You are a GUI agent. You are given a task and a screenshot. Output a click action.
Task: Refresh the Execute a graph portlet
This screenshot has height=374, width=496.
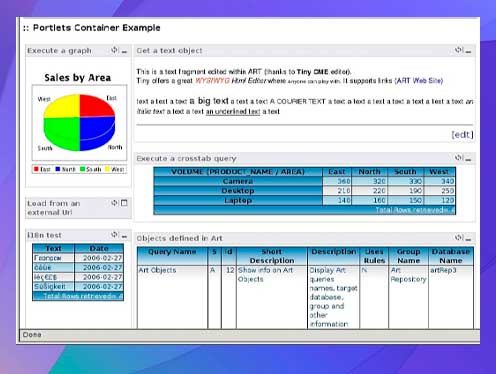[114, 50]
